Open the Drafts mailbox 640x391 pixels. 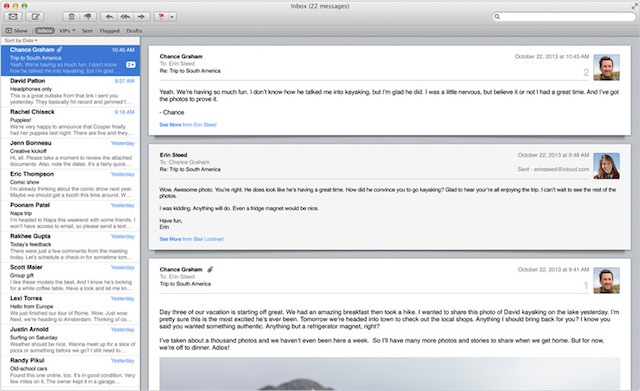coord(134,31)
